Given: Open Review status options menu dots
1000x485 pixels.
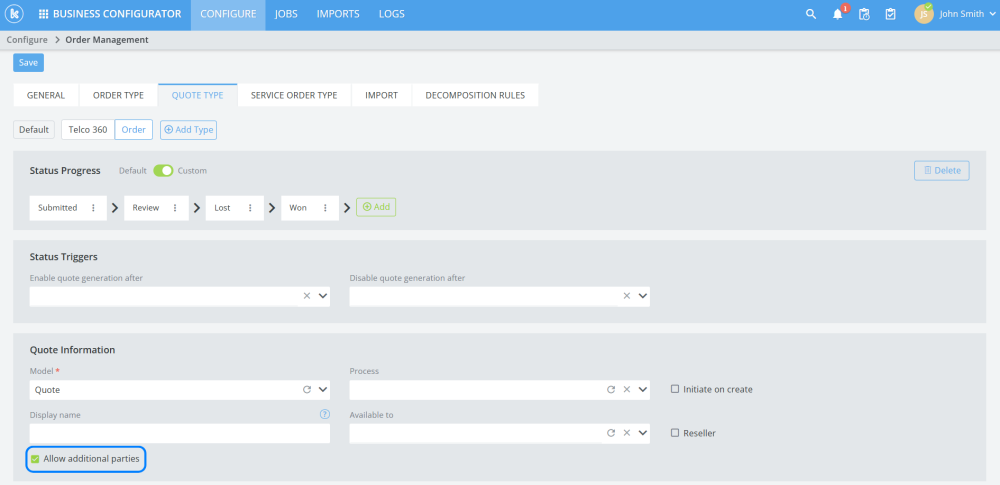Looking at the screenshot, I should click(x=175, y=208).
